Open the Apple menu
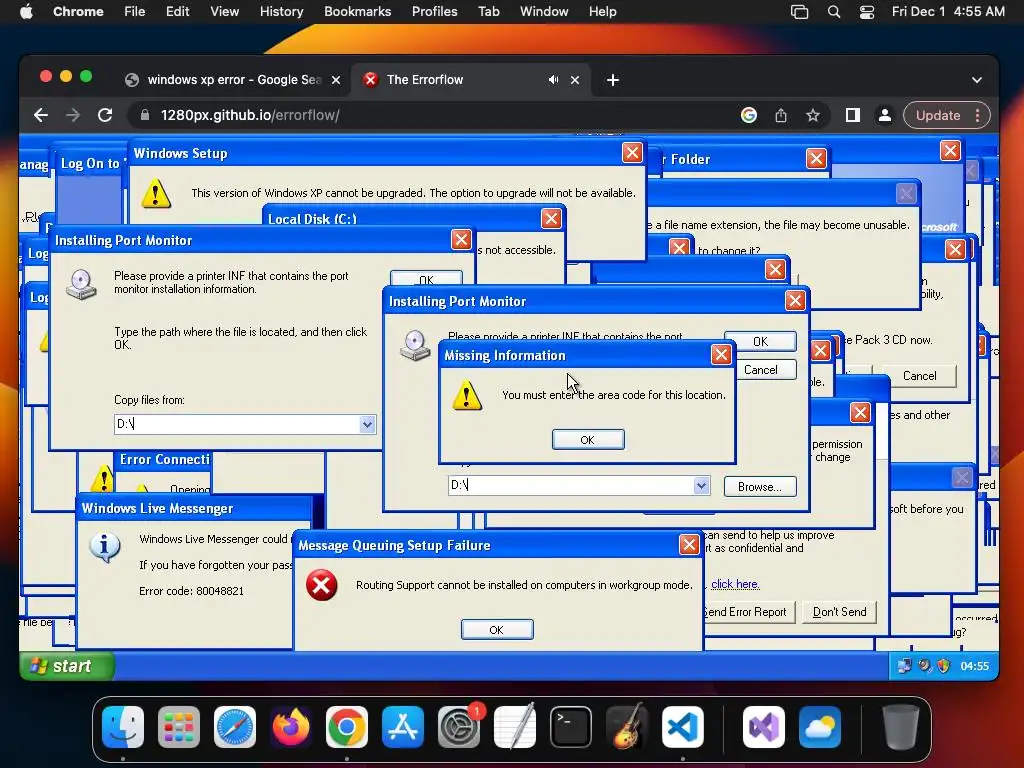 pos(26,12)
